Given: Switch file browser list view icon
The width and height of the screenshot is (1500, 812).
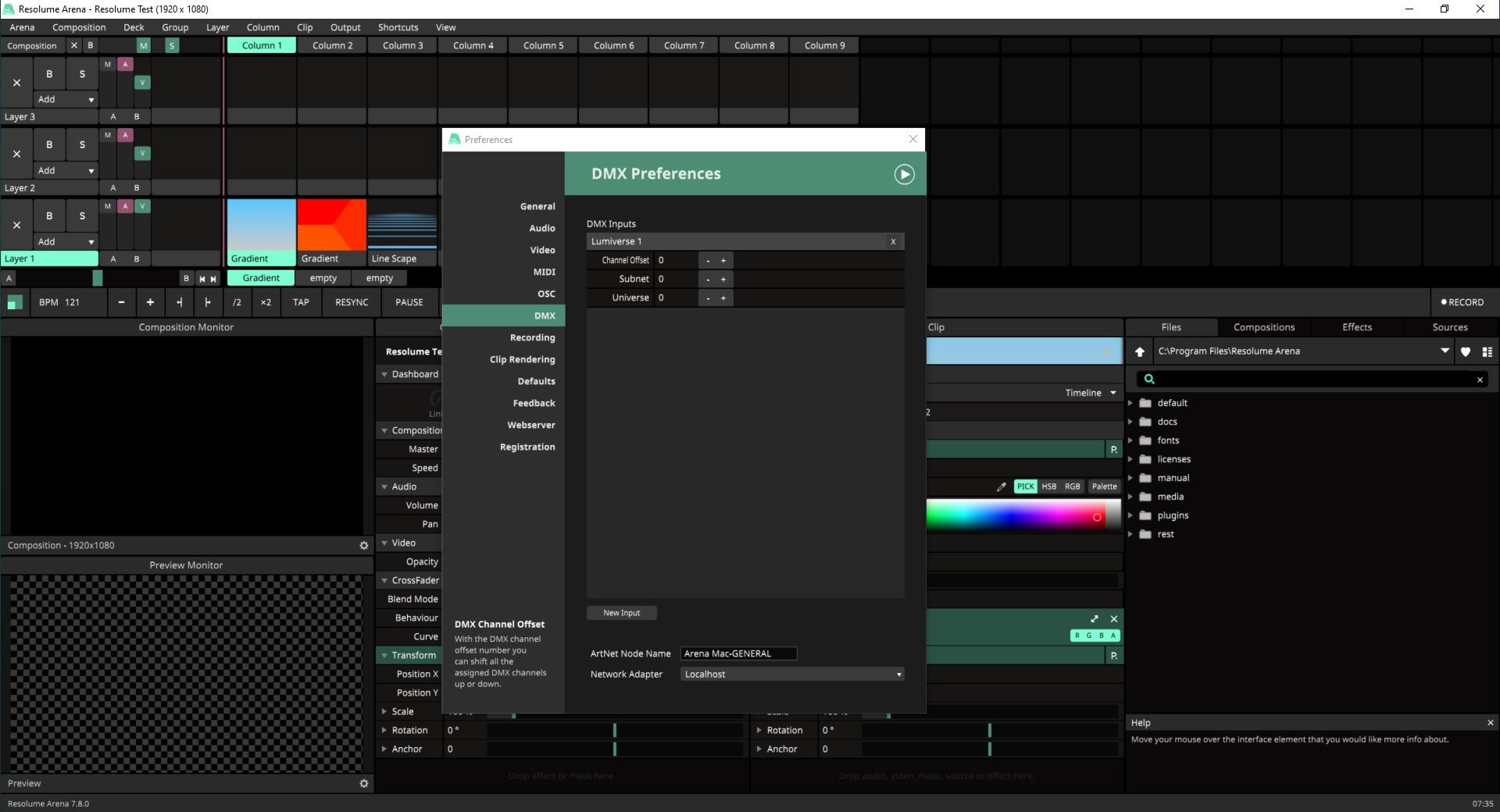Looking at the screenshot, I should (x=1487, y=351).
